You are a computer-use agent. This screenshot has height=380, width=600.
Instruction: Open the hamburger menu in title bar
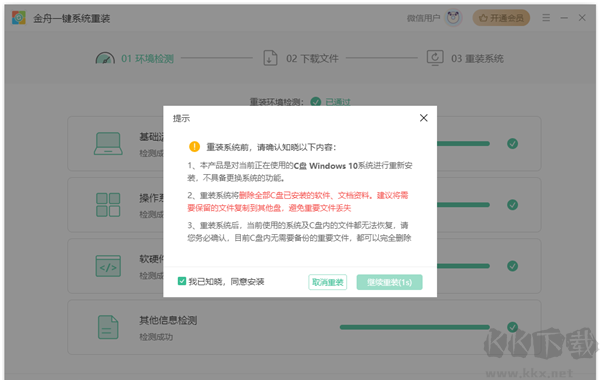point(546,18)
